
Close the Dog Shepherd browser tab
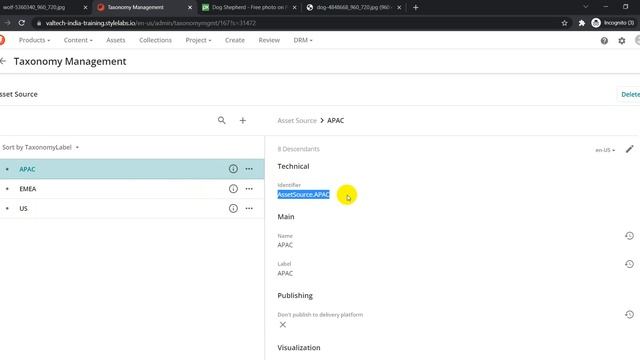(294, 7)
